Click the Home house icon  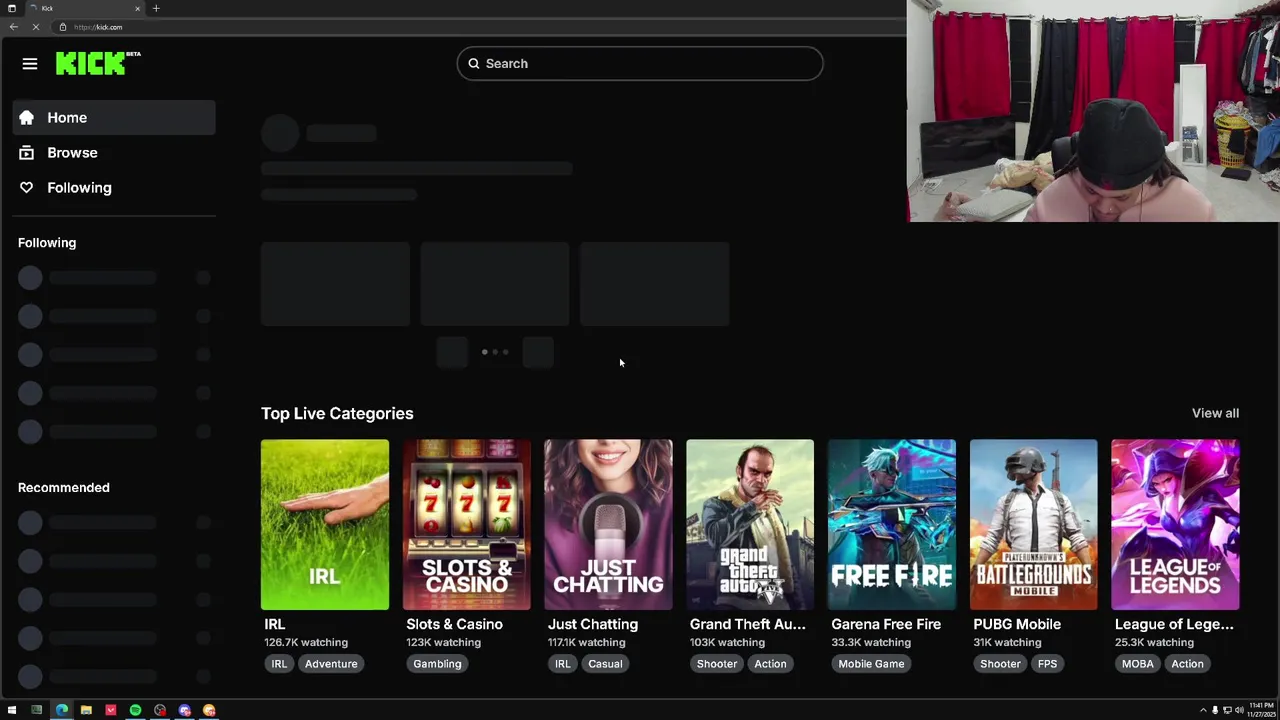point(26,117)
